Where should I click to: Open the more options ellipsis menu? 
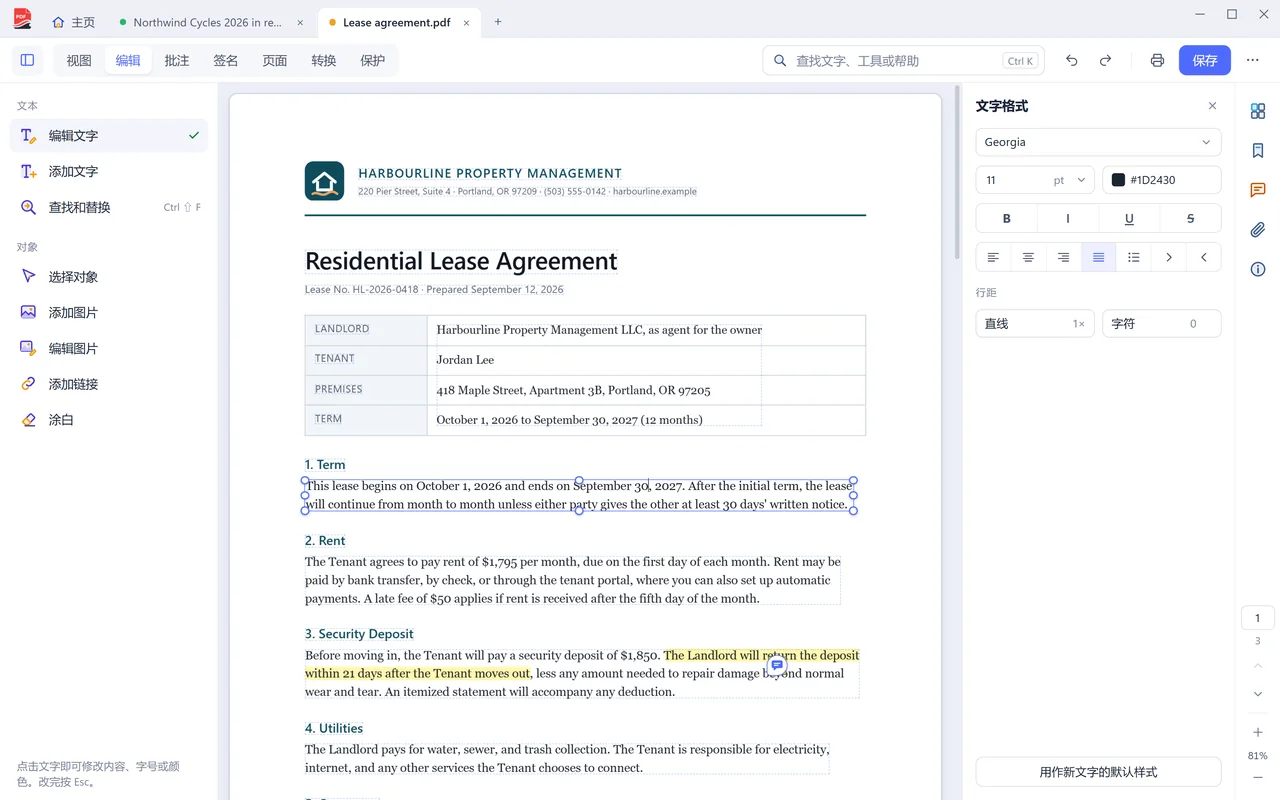[x=1253, y=60]
